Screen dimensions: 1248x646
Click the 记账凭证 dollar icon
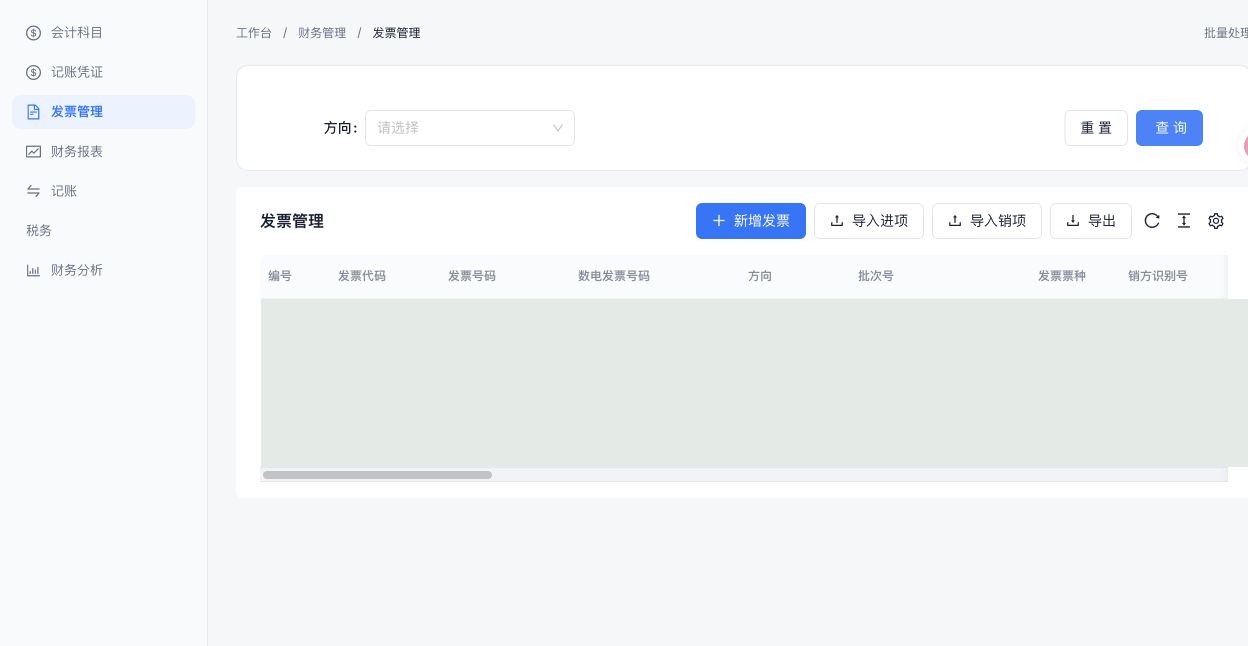(34, 72)
